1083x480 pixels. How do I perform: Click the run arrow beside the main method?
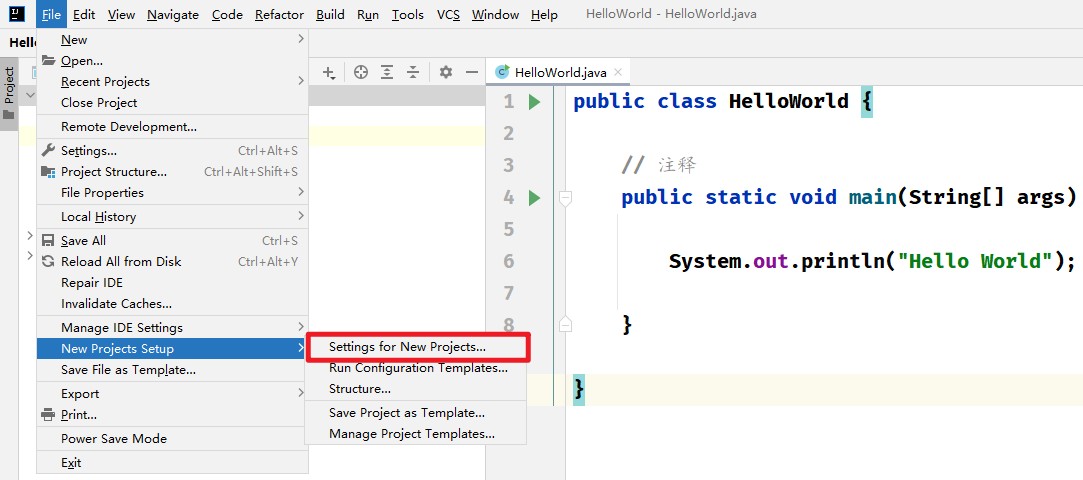tap(534, 198)
